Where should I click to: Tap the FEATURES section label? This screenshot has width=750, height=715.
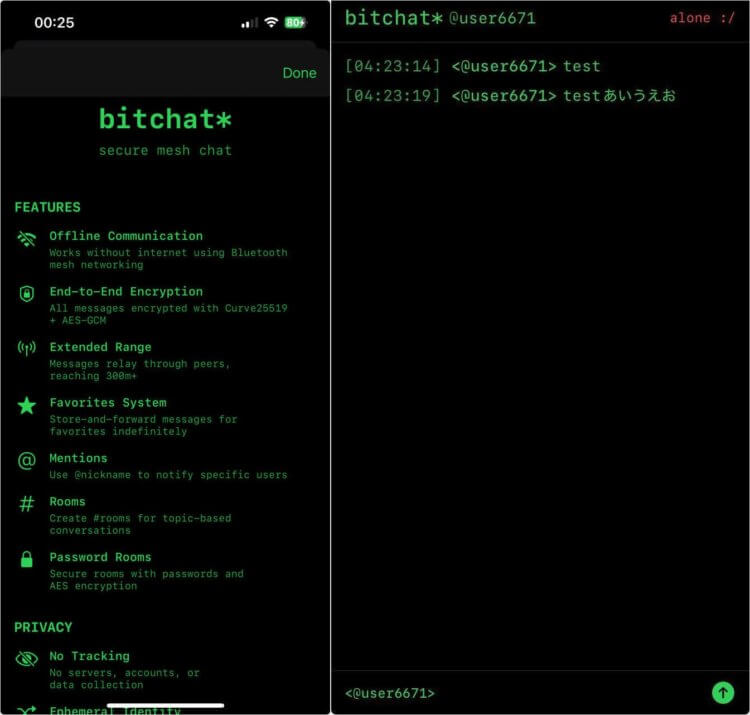47,207
